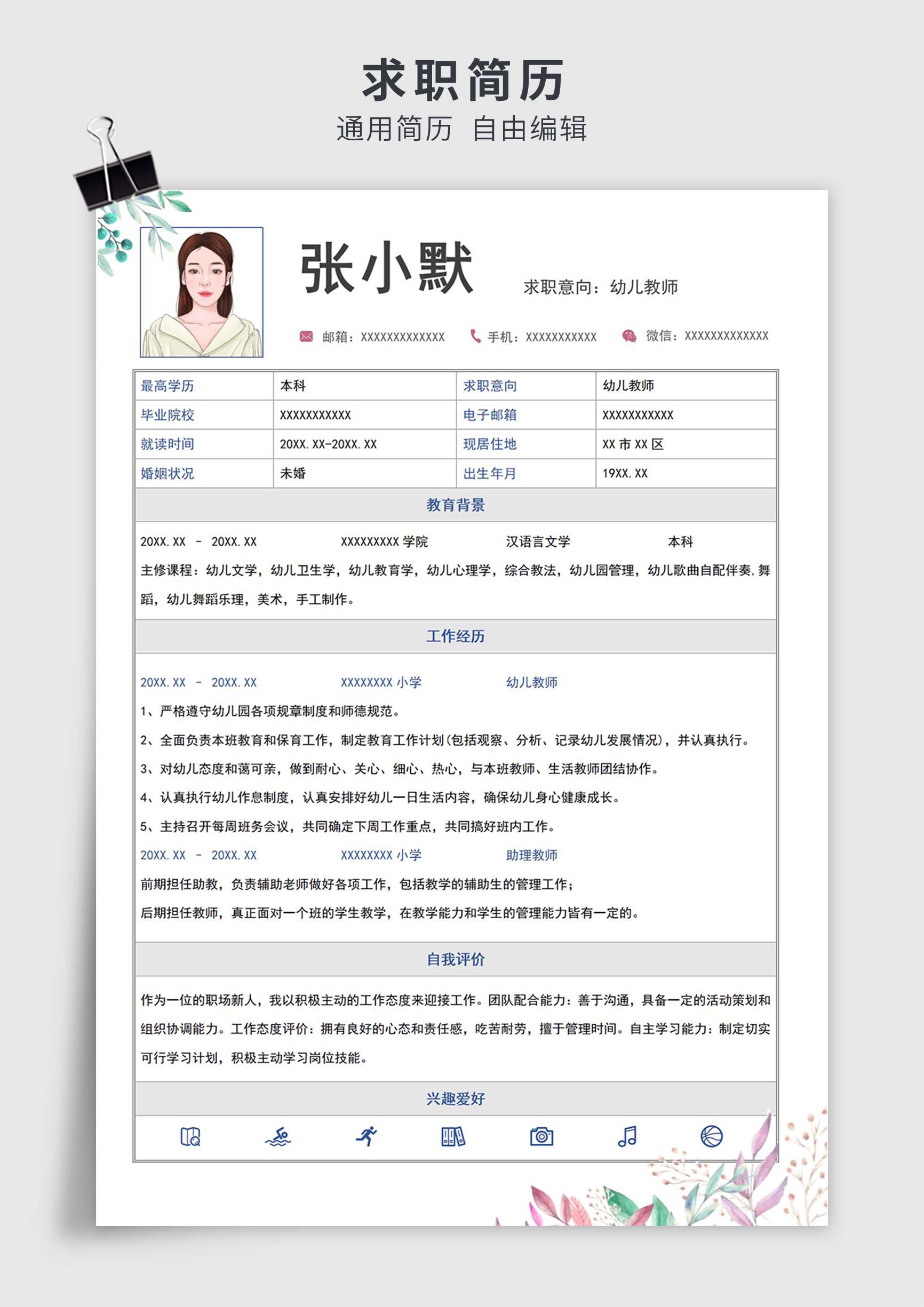
Task: Click the 现居住地 table label
Action: point(490,444)
